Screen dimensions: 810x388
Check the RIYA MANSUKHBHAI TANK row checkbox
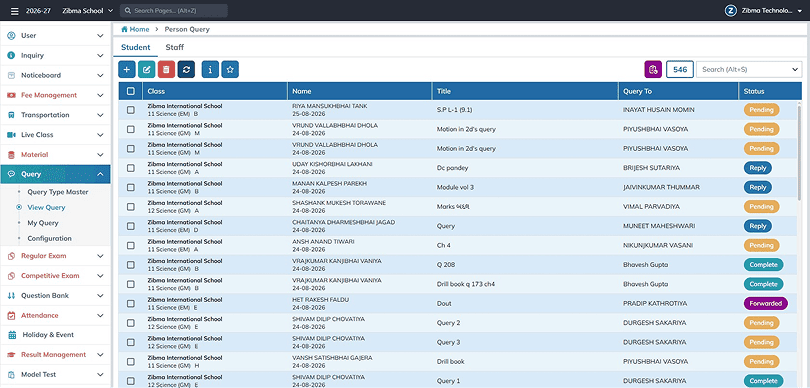131,110
